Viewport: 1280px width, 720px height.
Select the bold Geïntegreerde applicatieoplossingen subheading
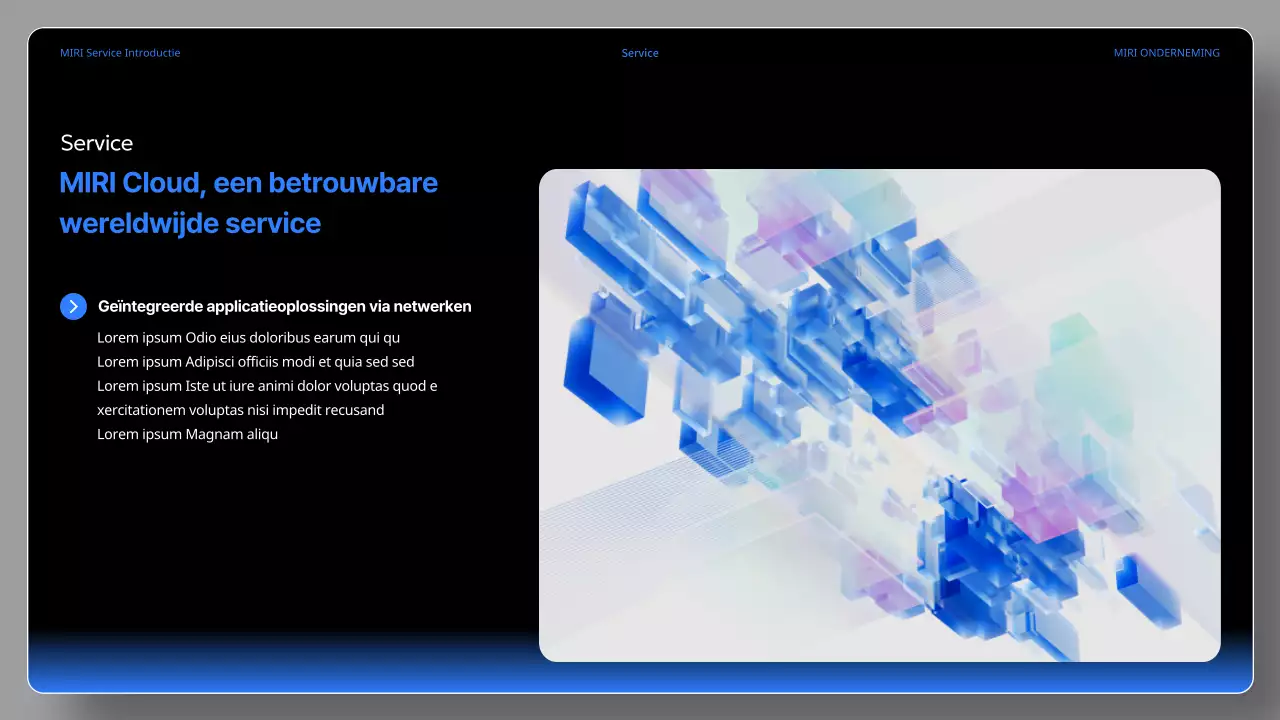point(284,307)
